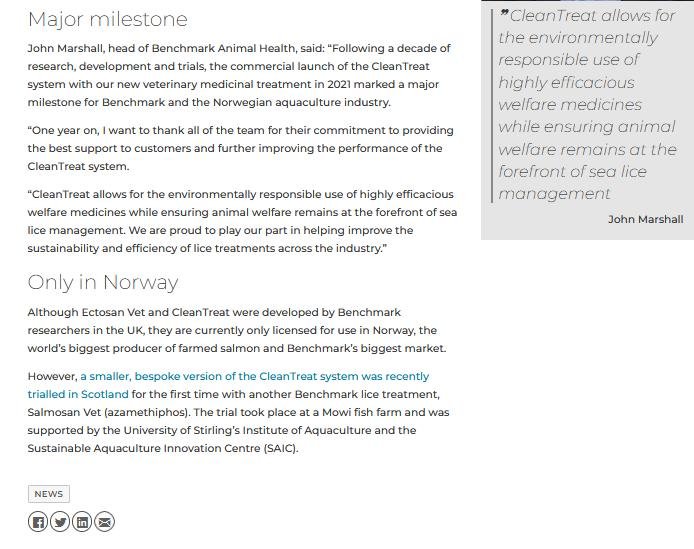Image resolution: width=694 pixels, height=549 pixels.
Task: Click the John Marshall attribution under the pull quote
Action: [x=645, y=219]
